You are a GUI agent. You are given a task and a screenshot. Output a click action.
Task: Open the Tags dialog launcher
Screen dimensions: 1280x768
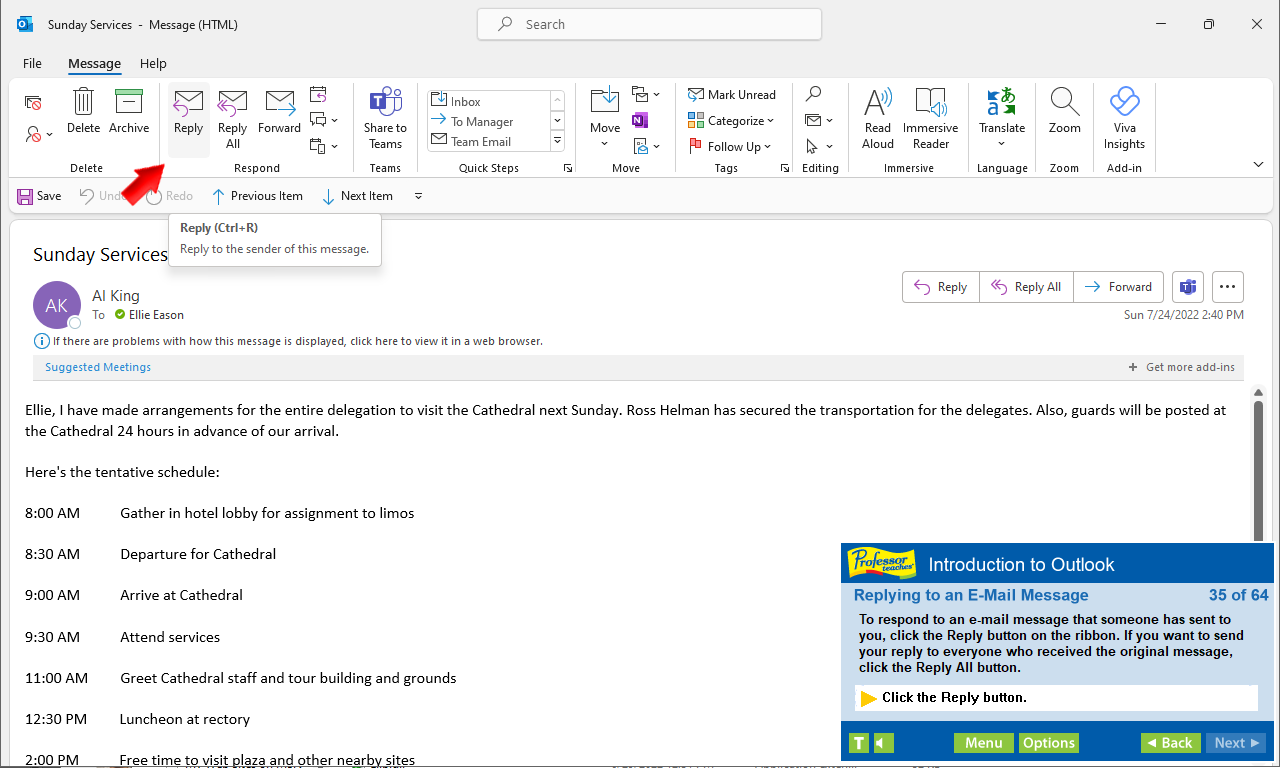784,168
